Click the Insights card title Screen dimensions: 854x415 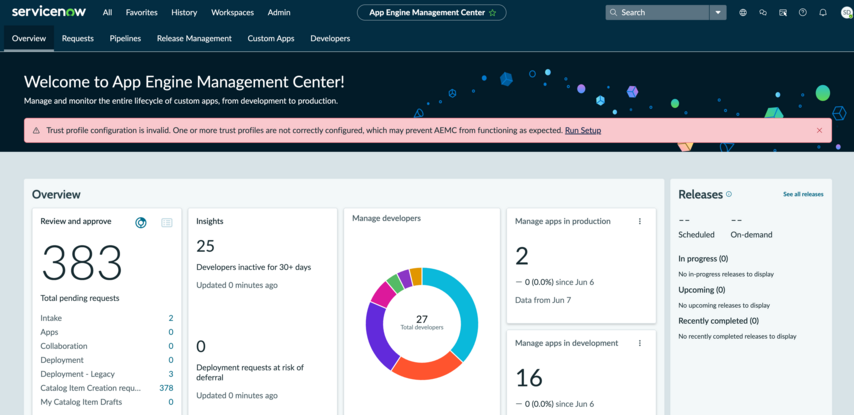pyautogui.click(x=210, y=221)
